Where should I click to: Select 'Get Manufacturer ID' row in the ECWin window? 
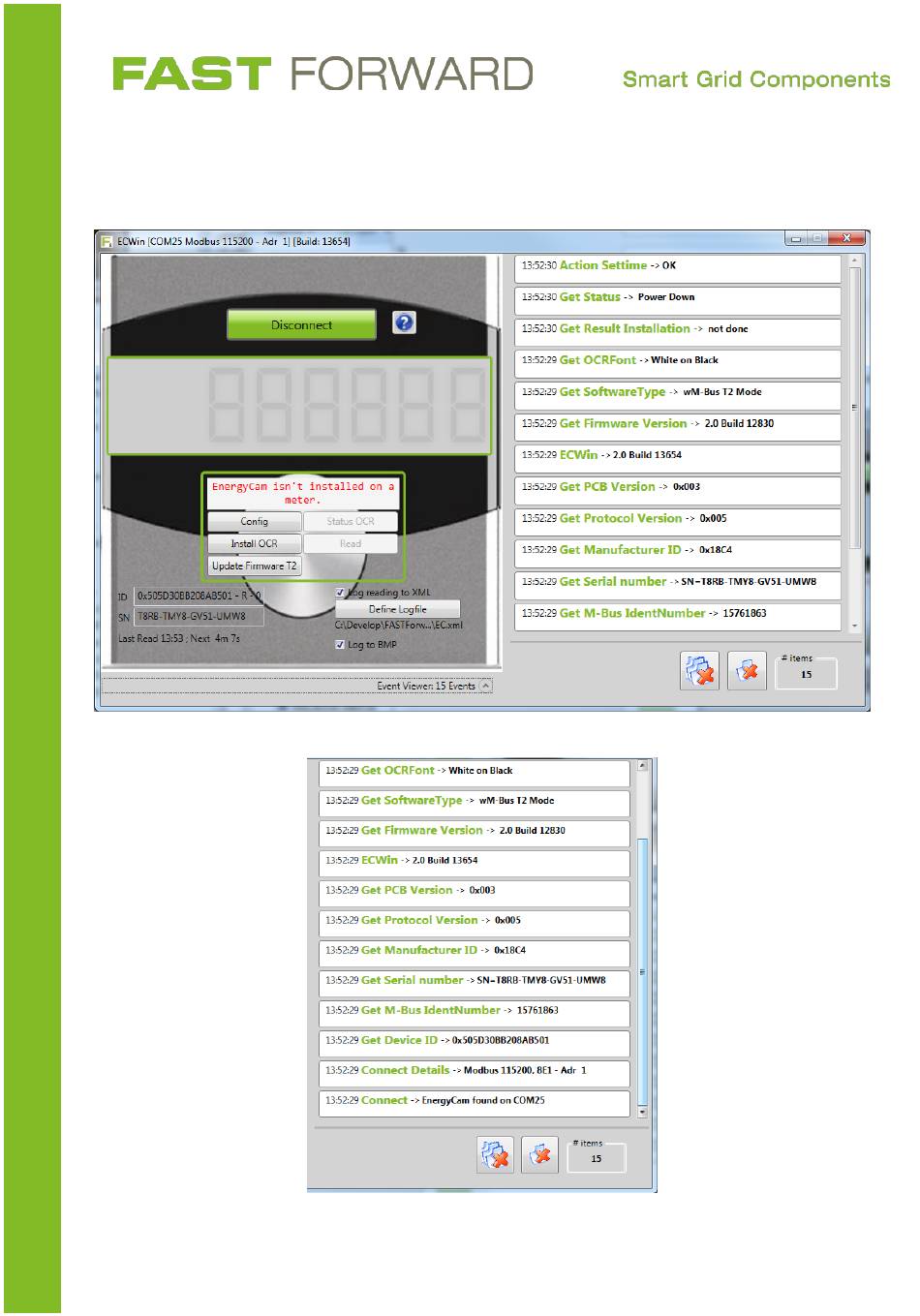(x=677, y=553)
